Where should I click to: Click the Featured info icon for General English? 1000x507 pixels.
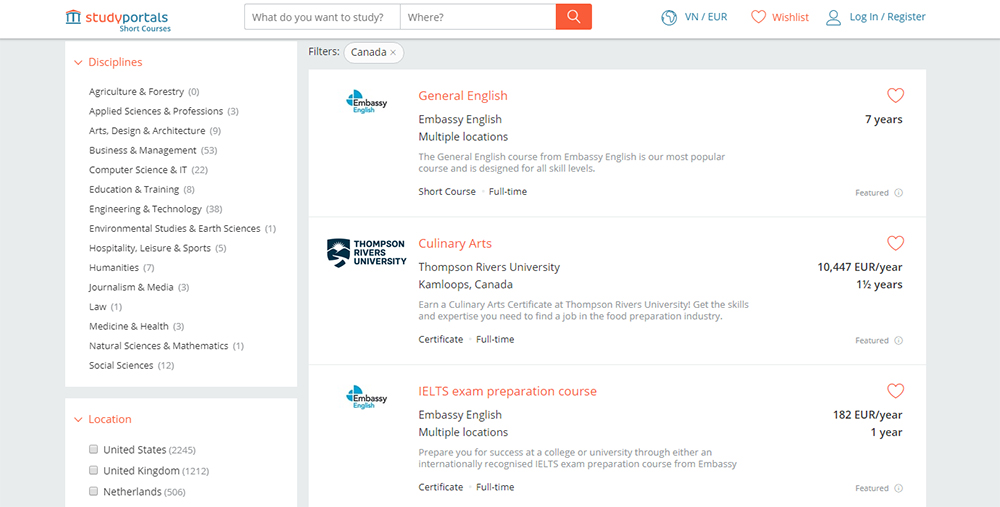(899, 193)
